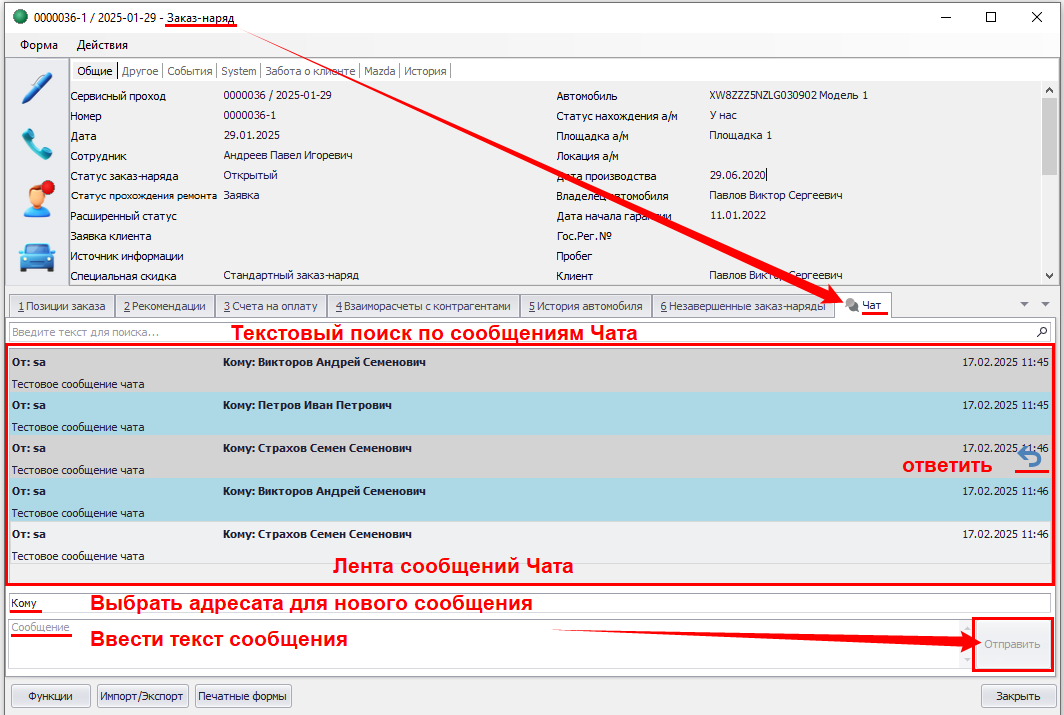Image resolution: width=1064 pixels, height=715 pixels.
Task: Switch to the Забота о клиенте tab
Action: [309, 71]
